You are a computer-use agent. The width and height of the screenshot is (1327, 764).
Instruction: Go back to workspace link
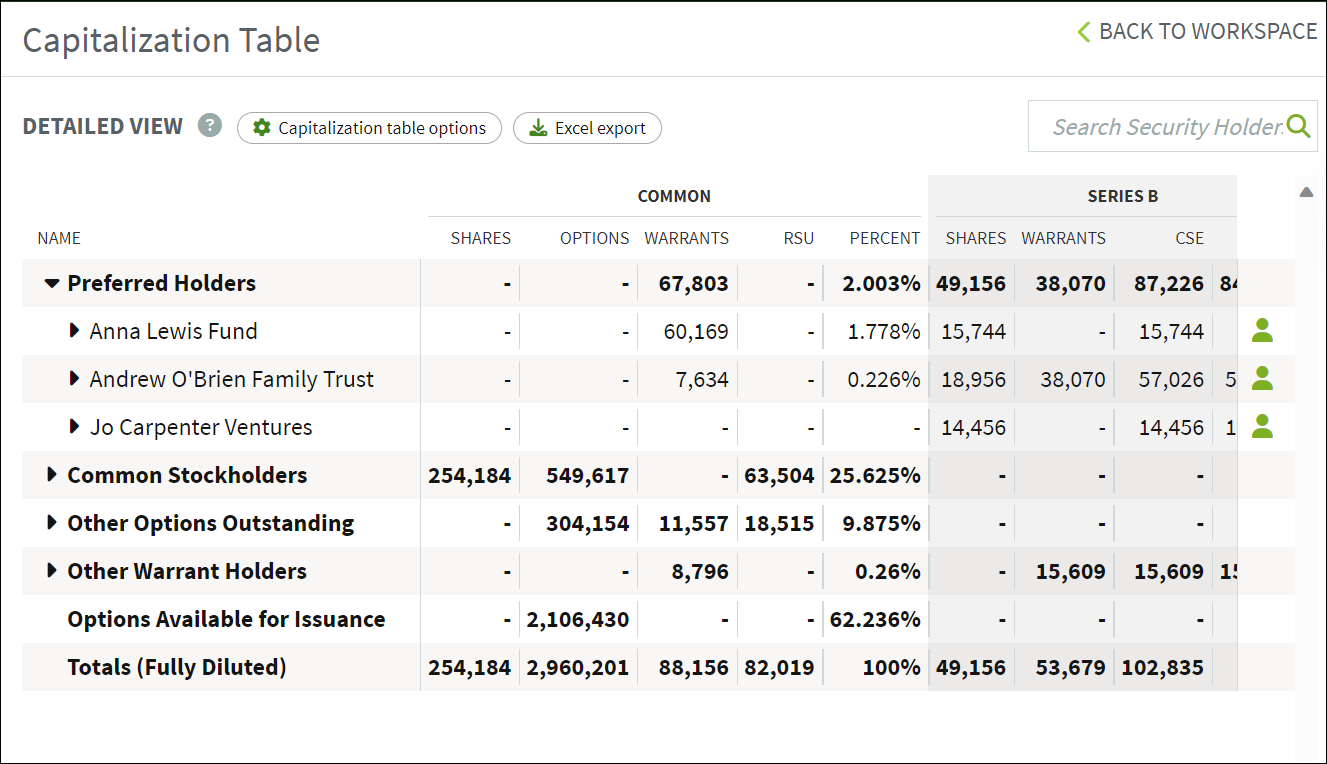coord(1197,32)
